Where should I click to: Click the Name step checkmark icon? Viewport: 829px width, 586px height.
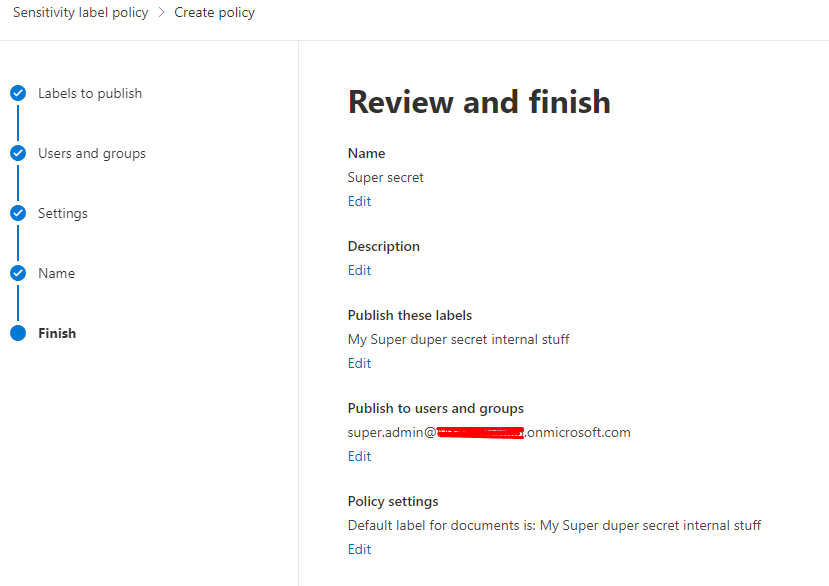(x=18, y=273)
